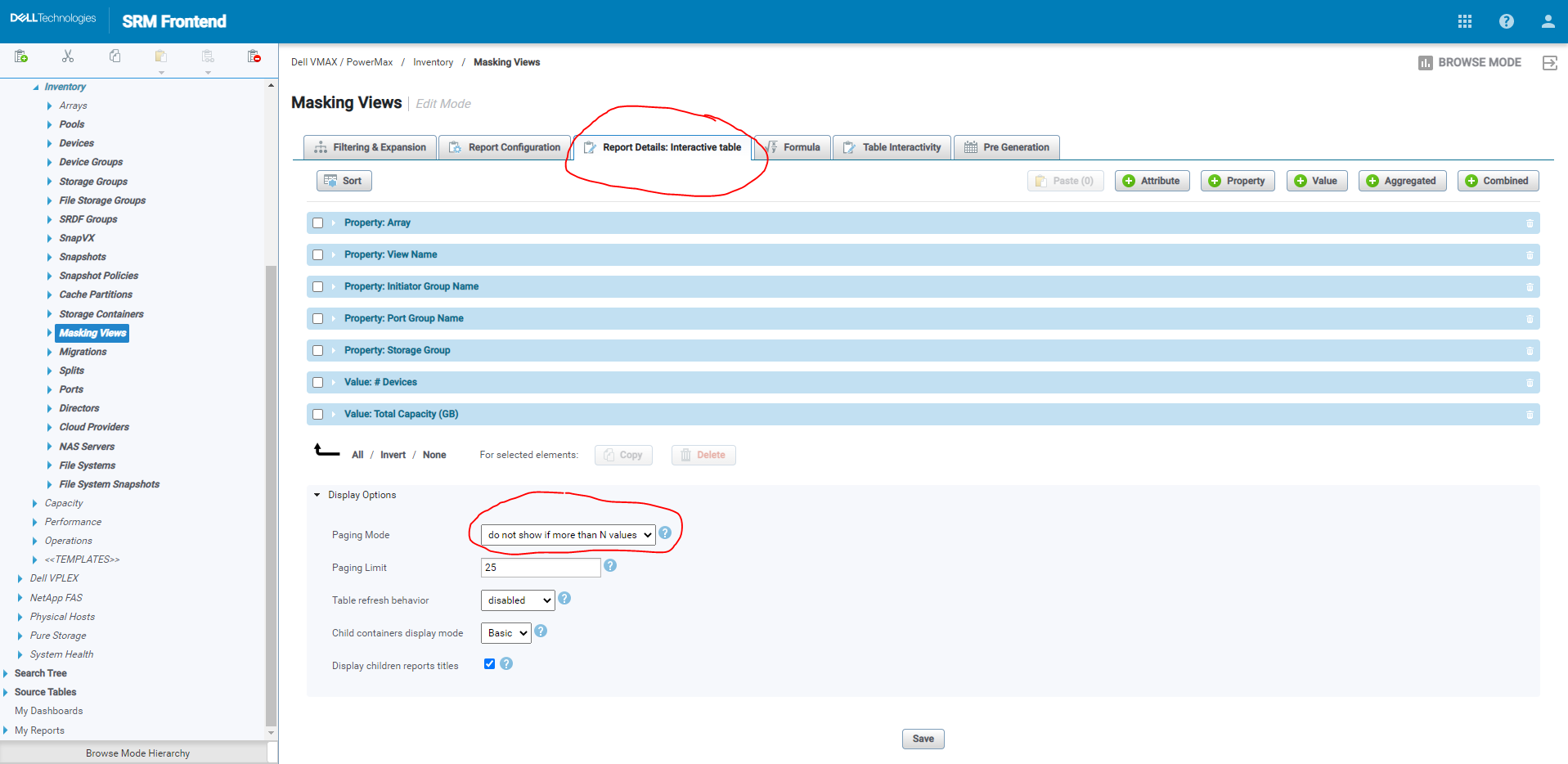
Task: Open the help question mark icon in the header
Action: coord(1506,20)
